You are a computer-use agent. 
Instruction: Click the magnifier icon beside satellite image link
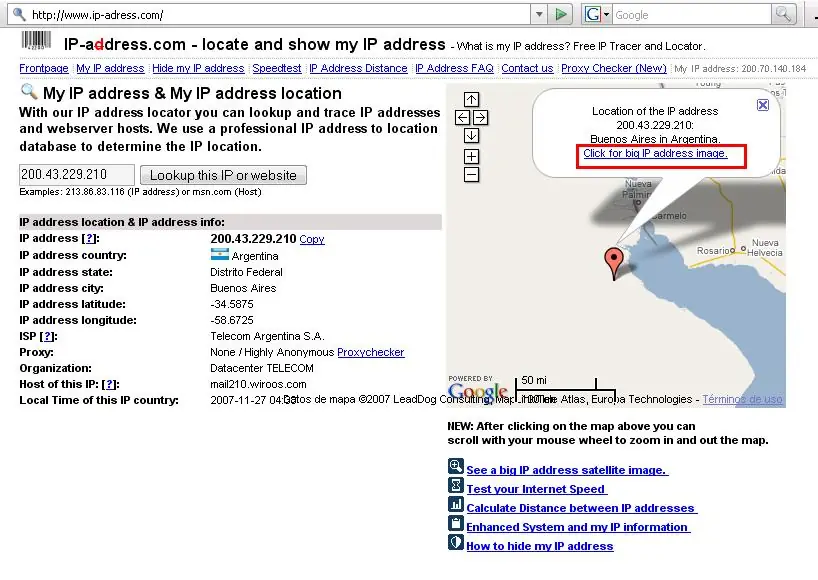(x=455, y=466)
